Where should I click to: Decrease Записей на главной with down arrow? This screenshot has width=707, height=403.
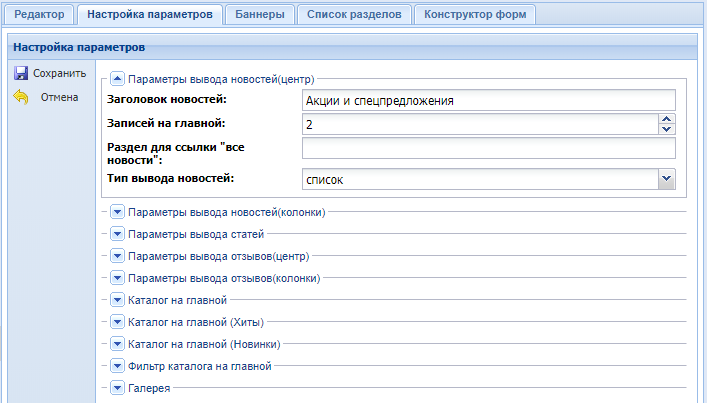(666, 129)
